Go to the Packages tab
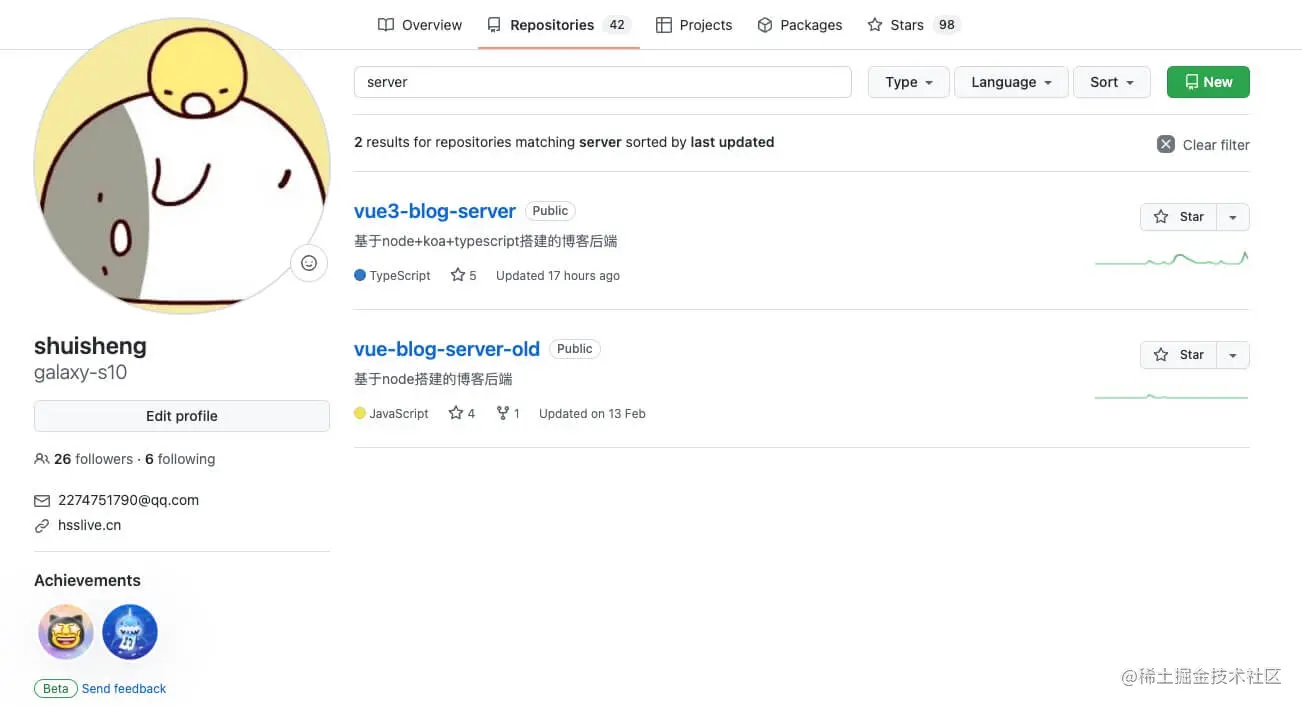Screen dimensions: 1302x707 799,25
